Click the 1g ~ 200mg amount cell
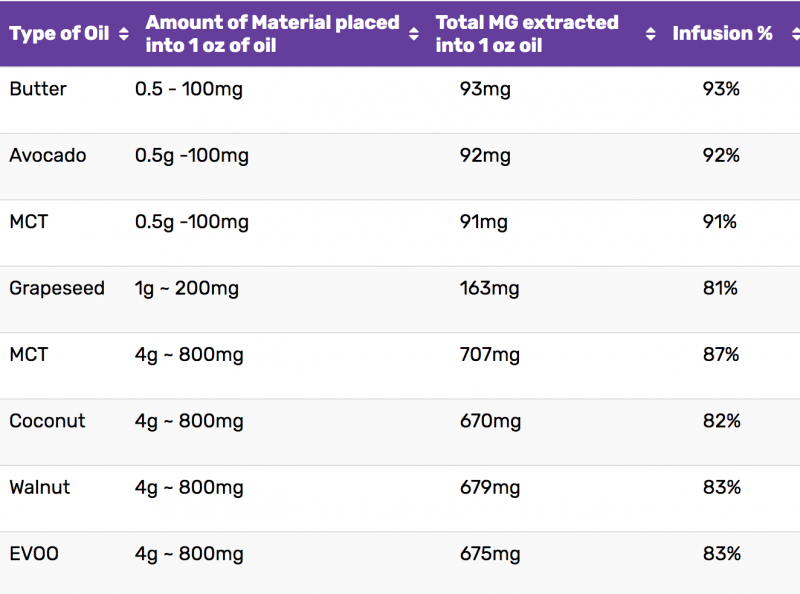 pyautogui.click(x=187, y=288)
